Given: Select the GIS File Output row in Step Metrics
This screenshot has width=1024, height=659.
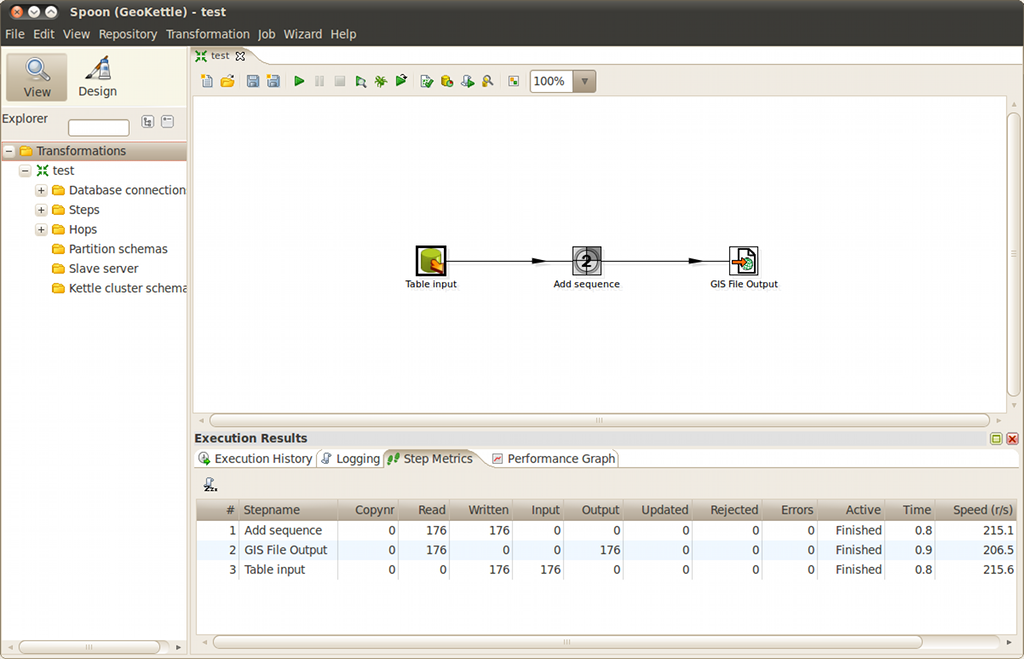Looking at the screenshot, I should click(x=607, y=550).
